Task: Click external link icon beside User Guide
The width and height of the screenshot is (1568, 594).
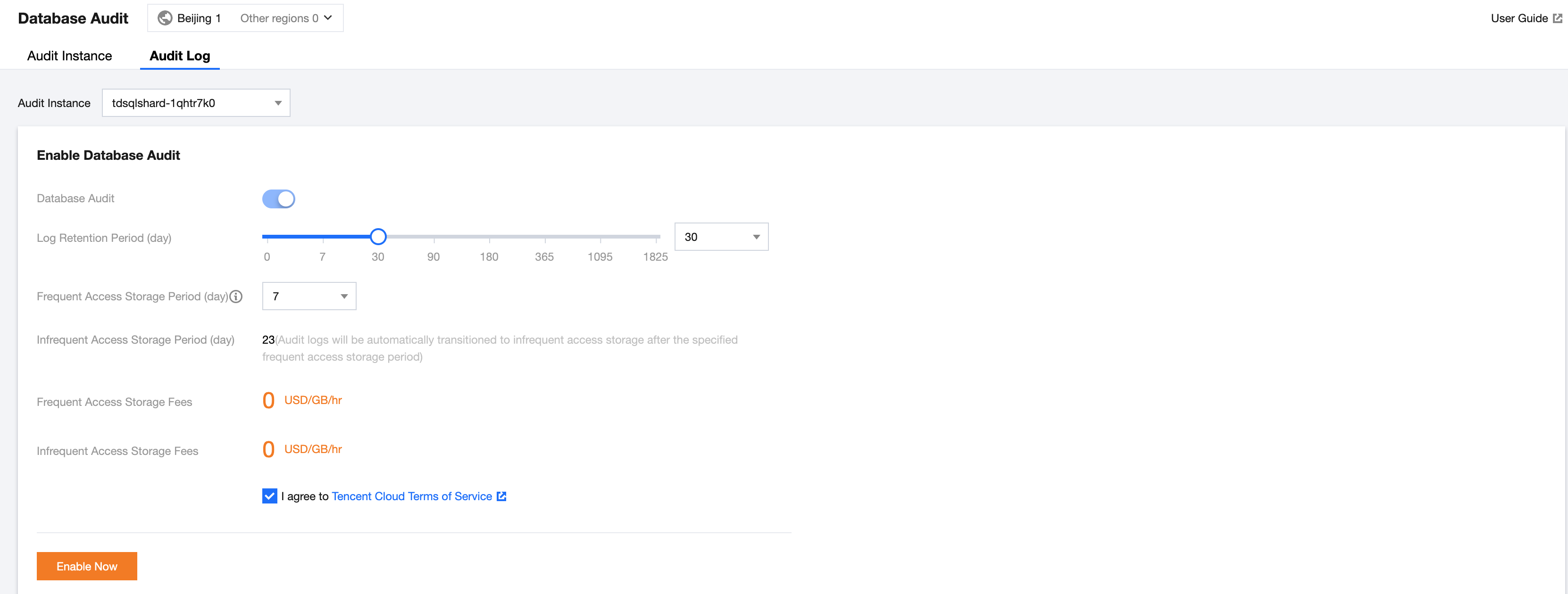Action: (x=1557, y=18)
